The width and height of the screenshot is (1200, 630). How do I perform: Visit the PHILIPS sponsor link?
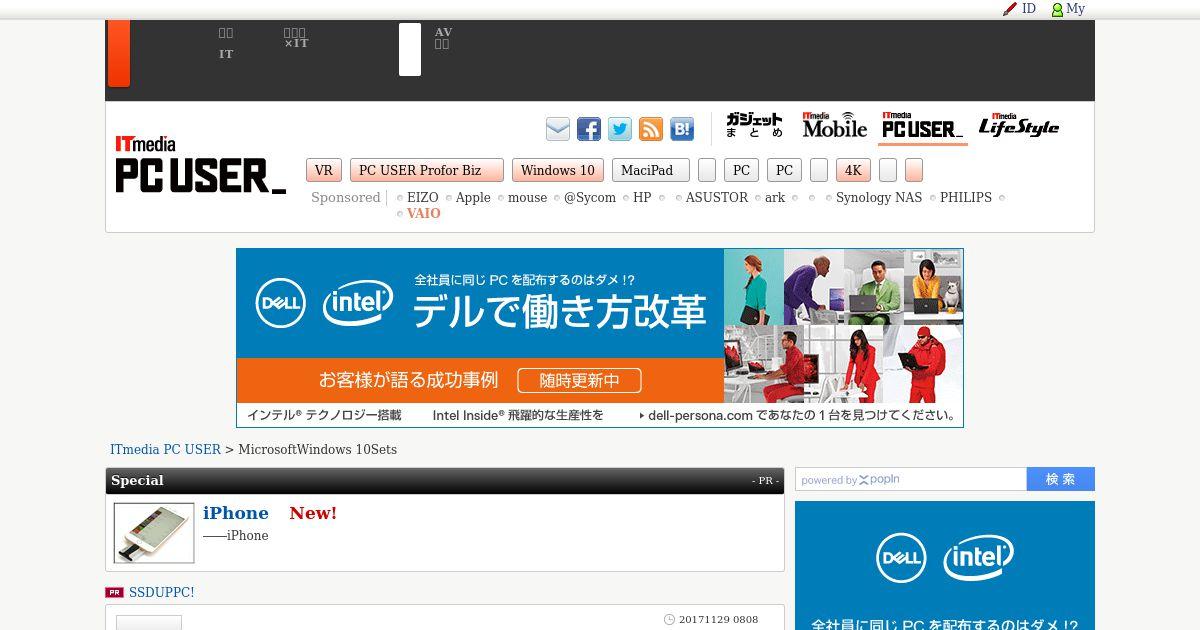(x=966, y=198)
